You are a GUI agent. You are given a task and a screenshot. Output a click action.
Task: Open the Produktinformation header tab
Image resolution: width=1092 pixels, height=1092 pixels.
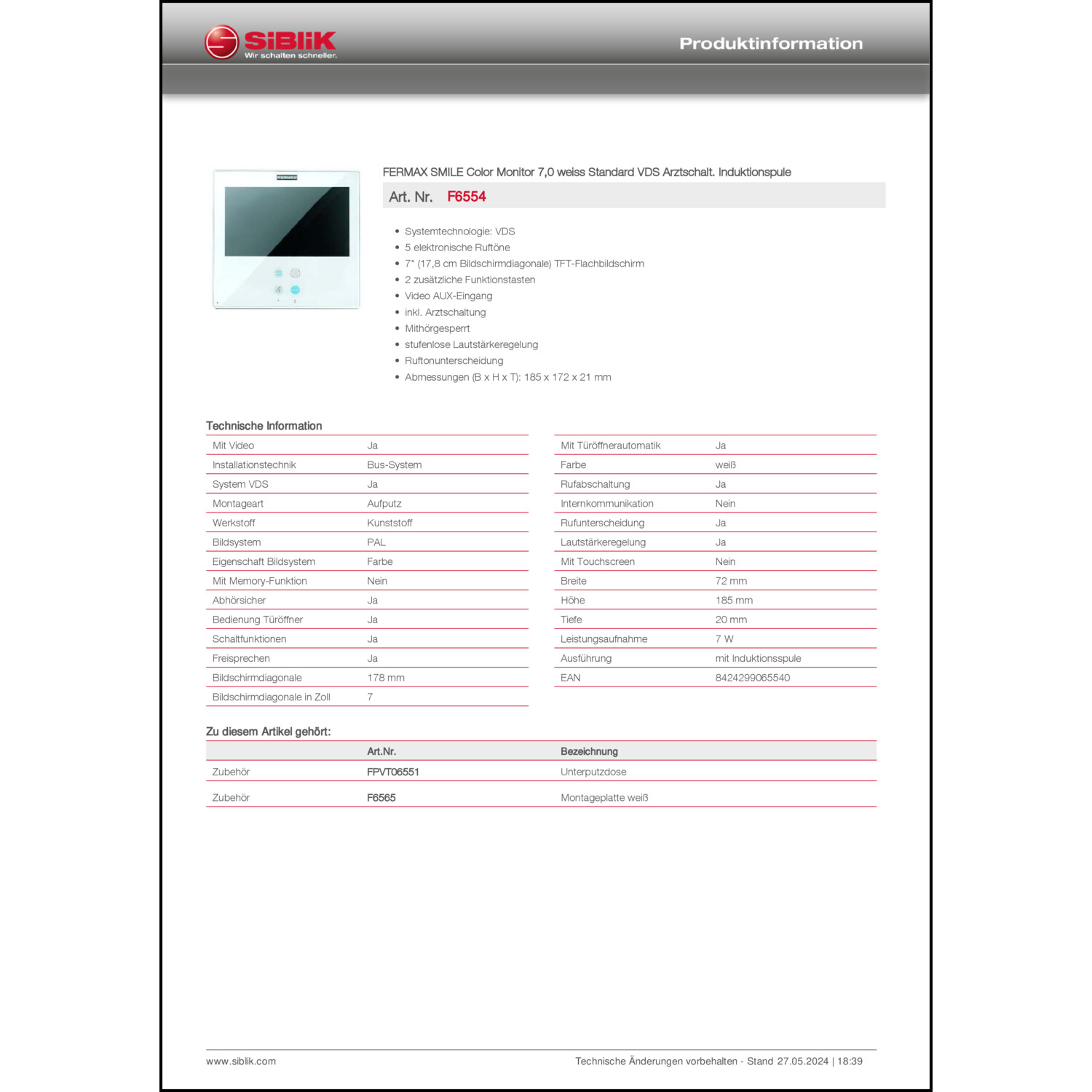pyautogui.click(x=770, y=42)
